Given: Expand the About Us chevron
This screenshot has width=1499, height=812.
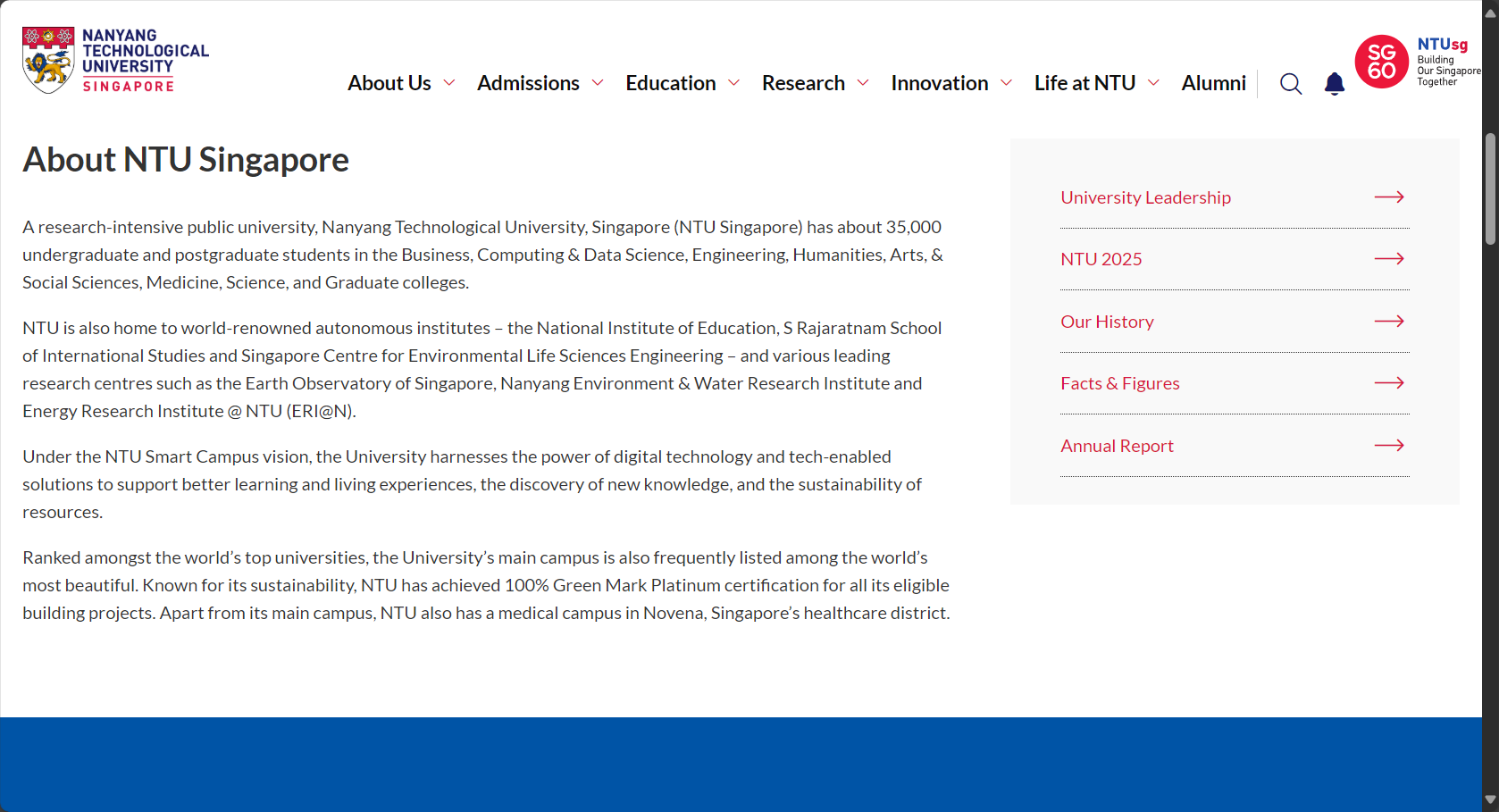Looking at the screenshot, I should (x=449, y=83).
